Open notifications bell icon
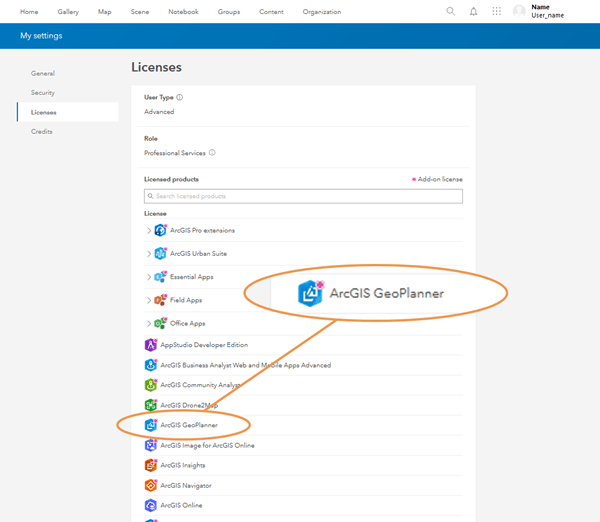600x522 pixels. tap(473, 11)
